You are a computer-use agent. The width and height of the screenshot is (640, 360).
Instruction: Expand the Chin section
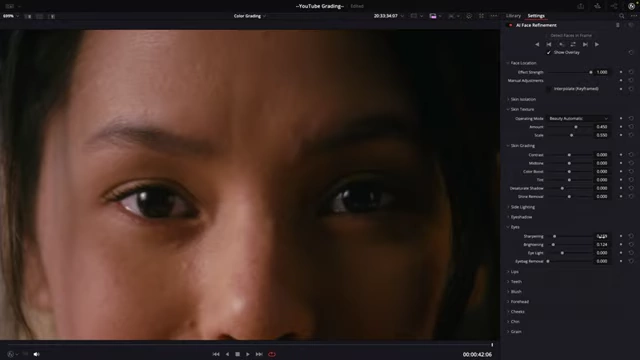pos(508,322)
